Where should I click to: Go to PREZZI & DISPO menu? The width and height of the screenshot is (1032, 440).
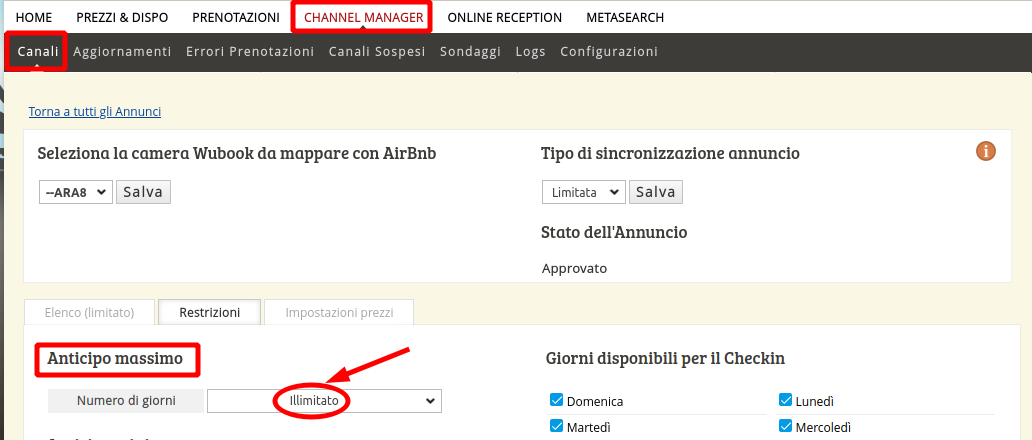[122, 17]
